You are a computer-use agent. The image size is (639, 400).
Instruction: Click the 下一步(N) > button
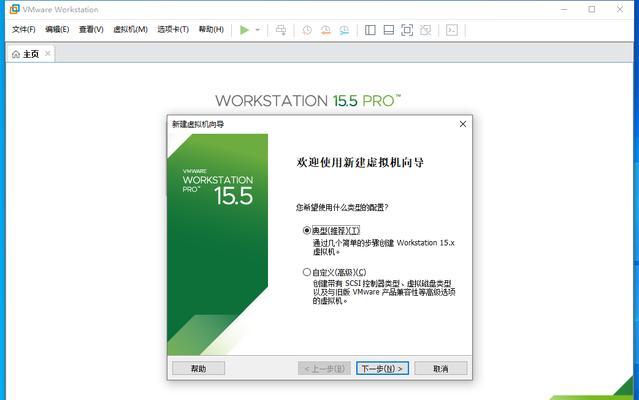(382, 368)
